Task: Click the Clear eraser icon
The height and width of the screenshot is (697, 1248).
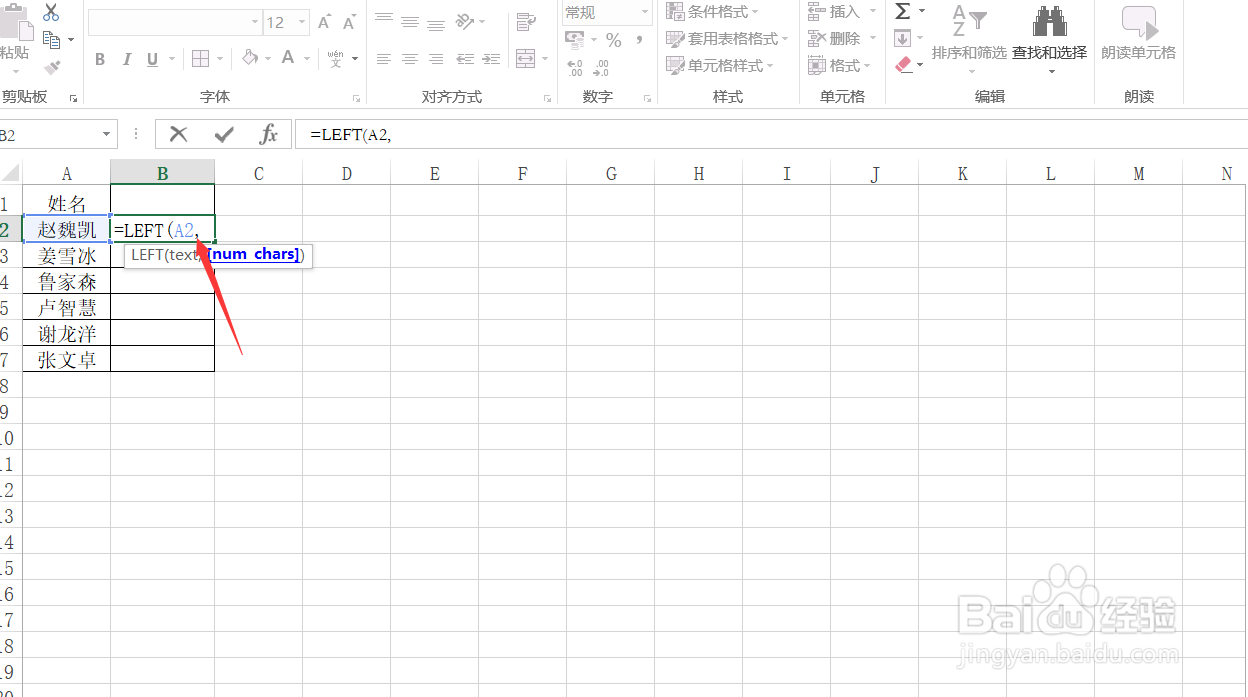Action: coord(903,65)
